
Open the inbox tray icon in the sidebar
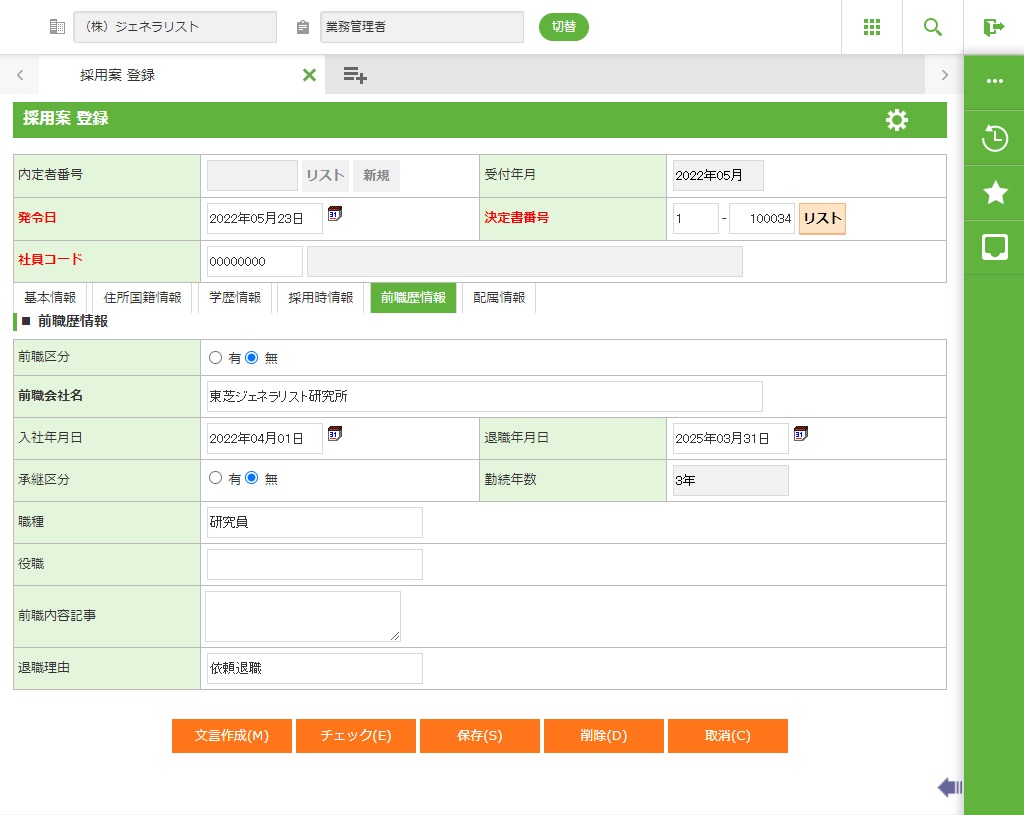click(x=994, y=247)
